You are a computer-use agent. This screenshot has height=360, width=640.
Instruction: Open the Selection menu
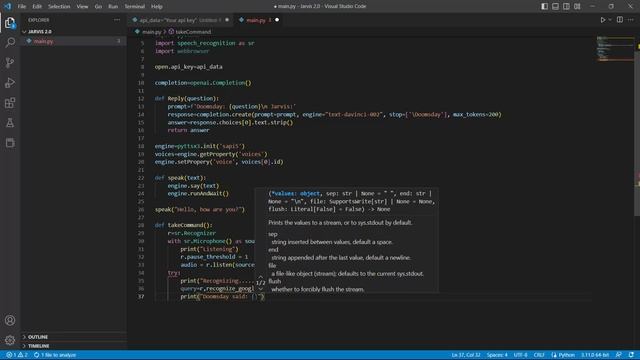(x=59, y=6)
